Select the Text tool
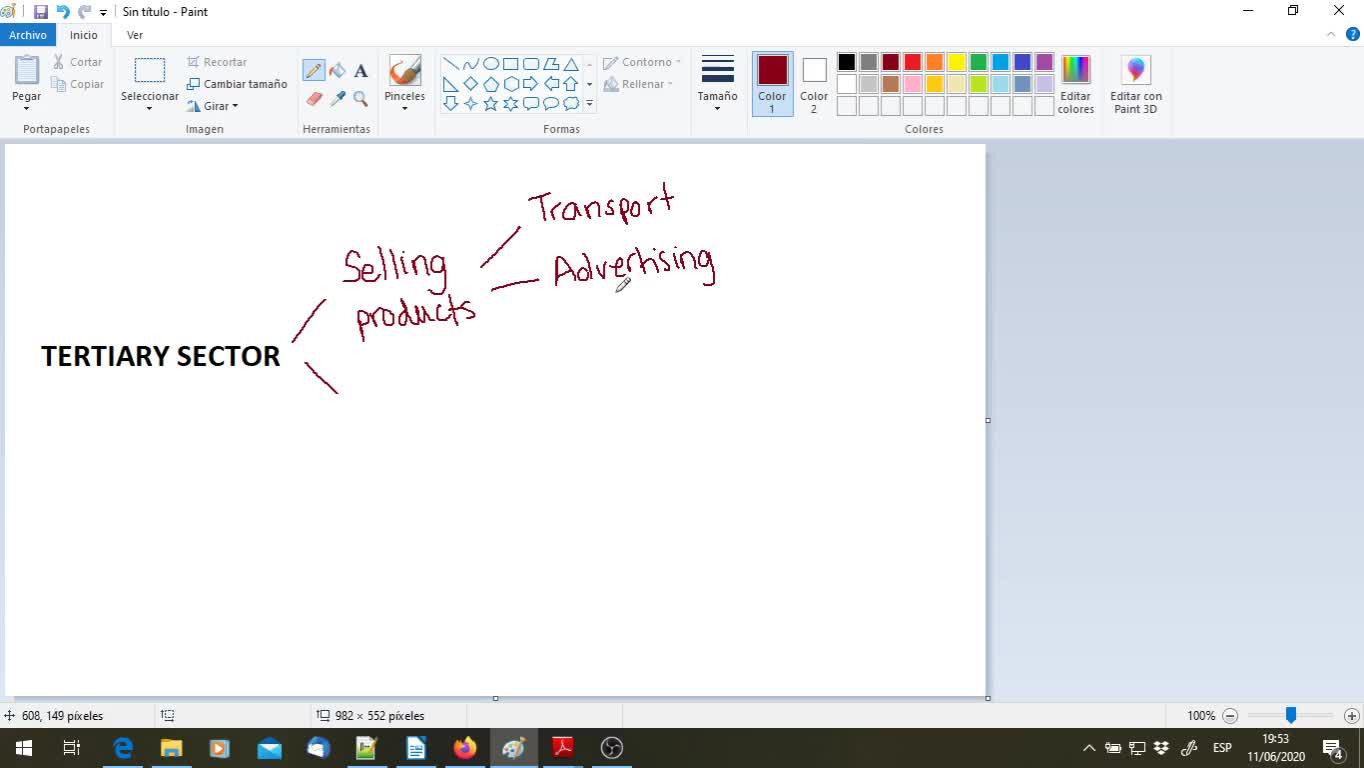 click(360, 71)
